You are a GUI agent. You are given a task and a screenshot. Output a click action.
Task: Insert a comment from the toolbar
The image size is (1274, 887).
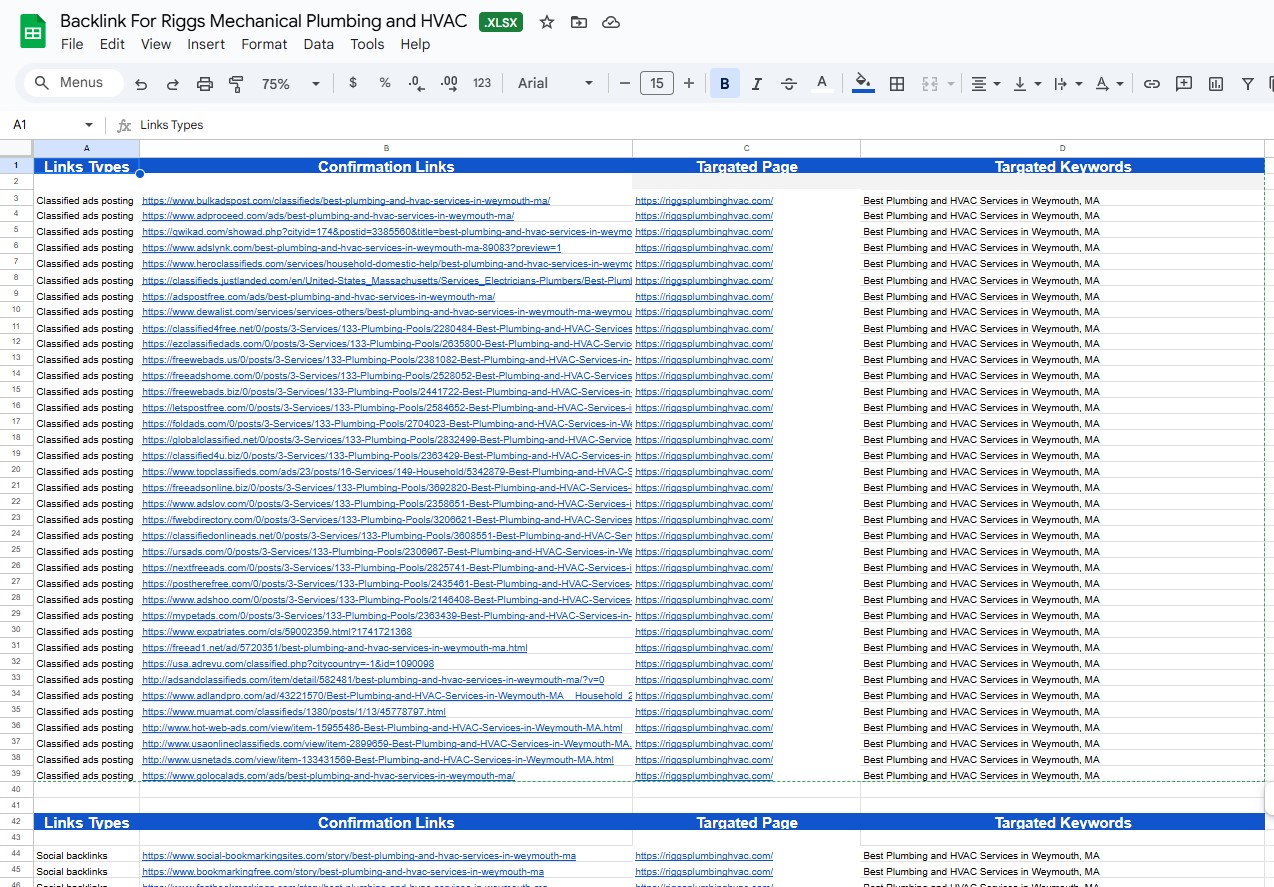1184,84
